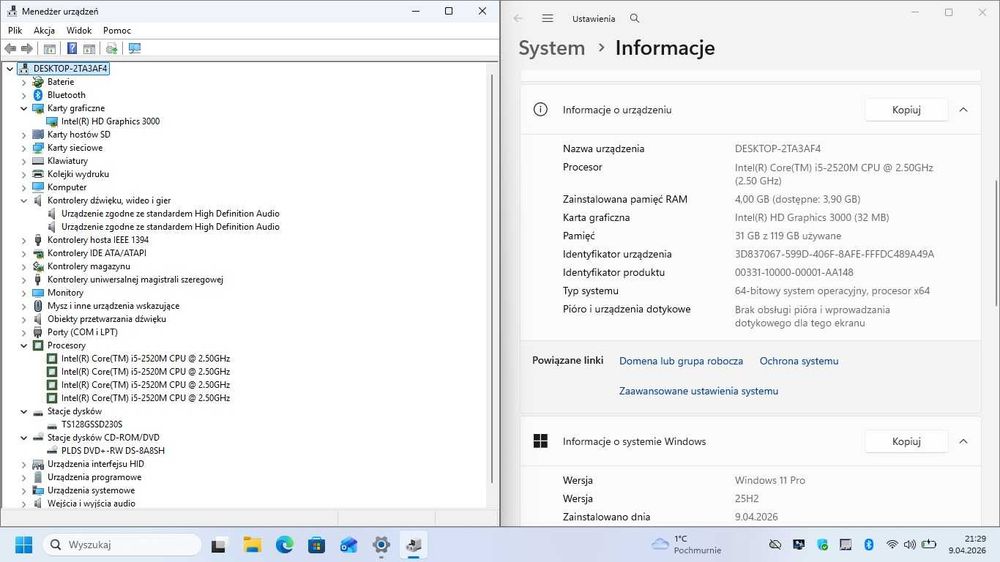Viewport: 1000px width, 562px height.
Task: Click the back arrow in Settings window
Action: pyautogui.click(x=518, y=18)
